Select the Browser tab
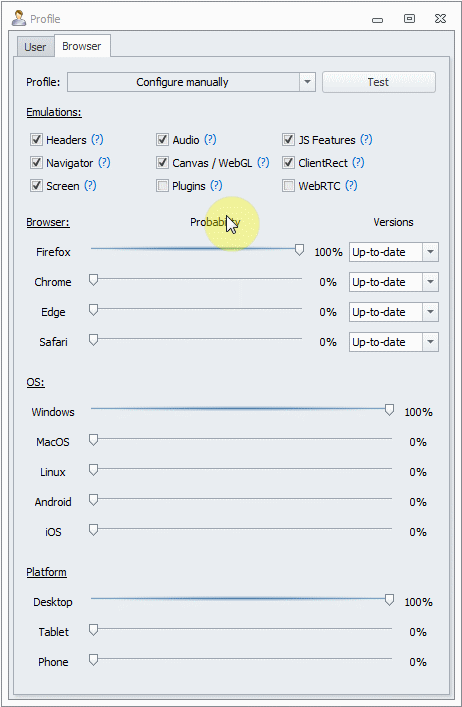The width and height of the screenshot is (462, 707). [82, 46]
